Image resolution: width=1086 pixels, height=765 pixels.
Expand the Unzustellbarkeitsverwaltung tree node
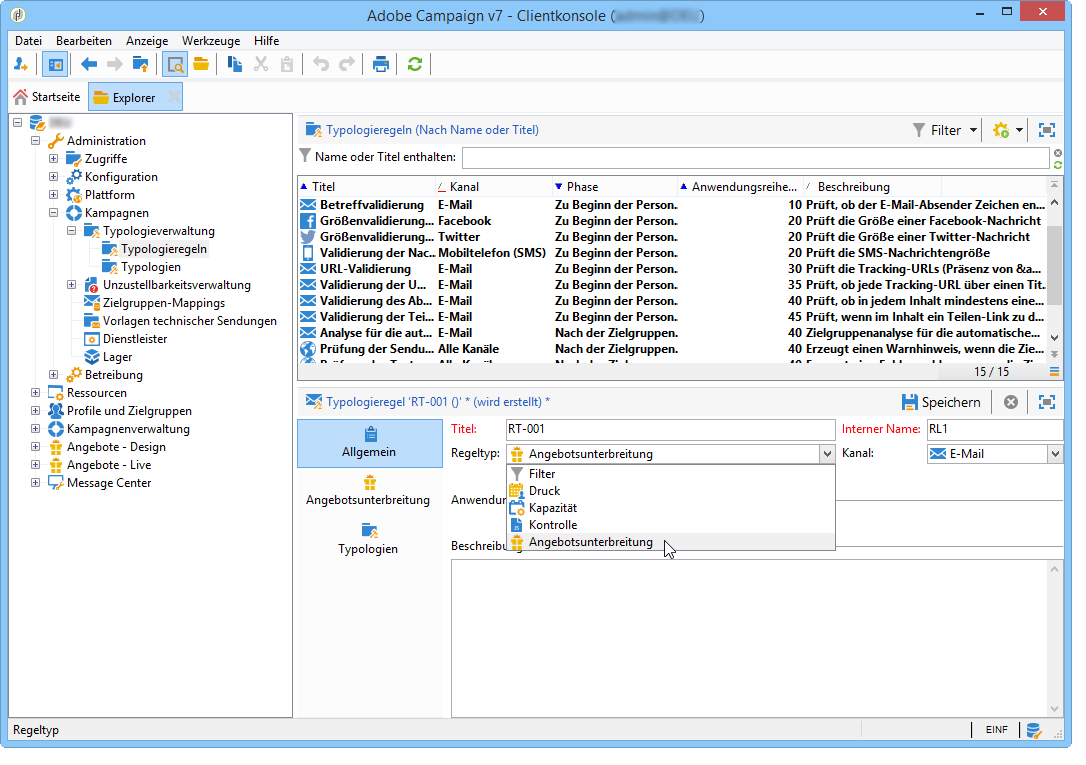[x=71, y=285]
